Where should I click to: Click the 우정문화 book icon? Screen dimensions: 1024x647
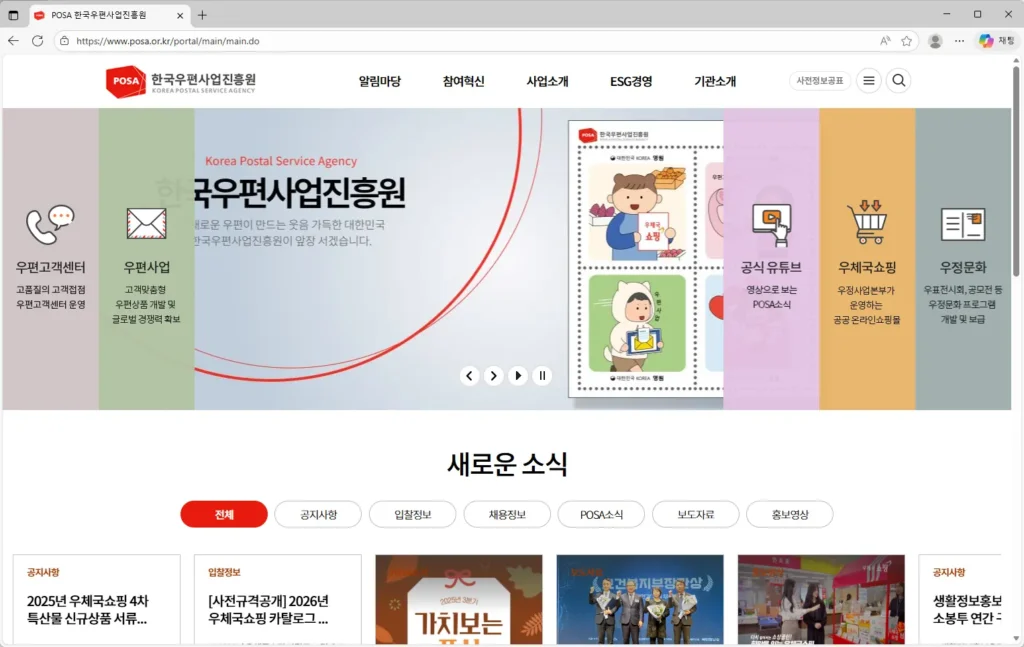click(x=963, y=222)
